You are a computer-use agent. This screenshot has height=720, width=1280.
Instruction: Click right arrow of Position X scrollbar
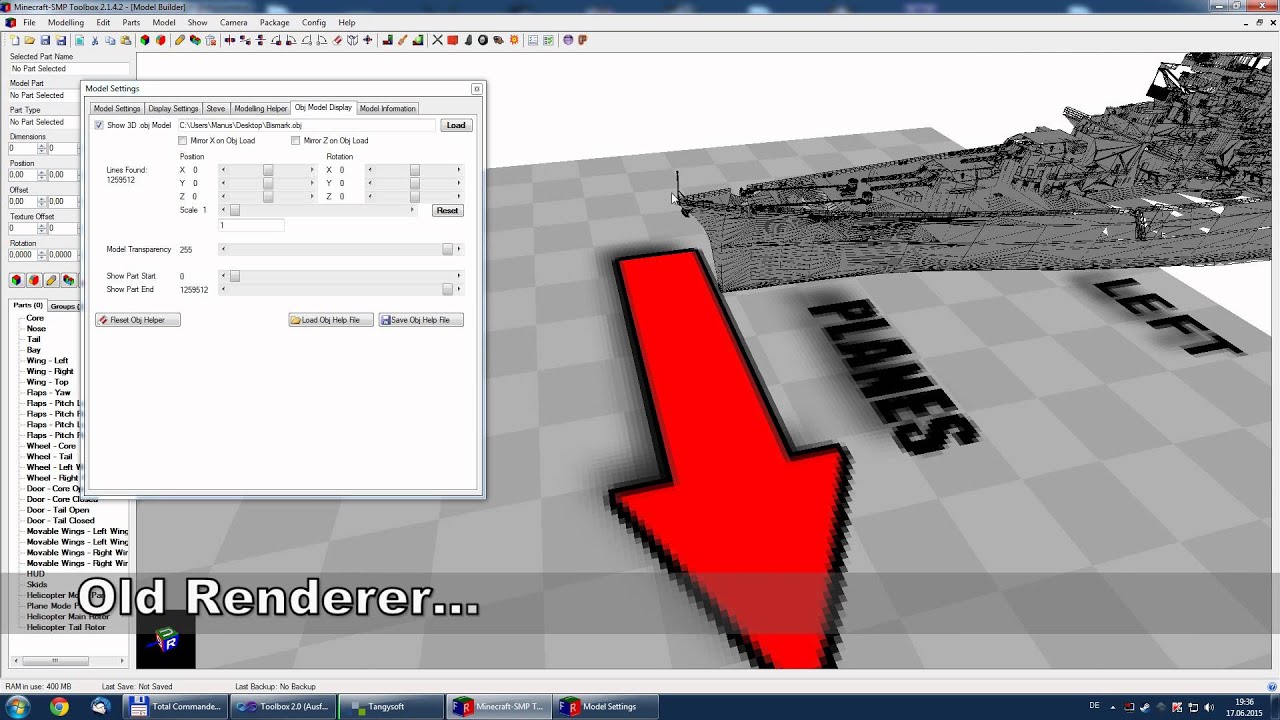click(x=312, y=170)
